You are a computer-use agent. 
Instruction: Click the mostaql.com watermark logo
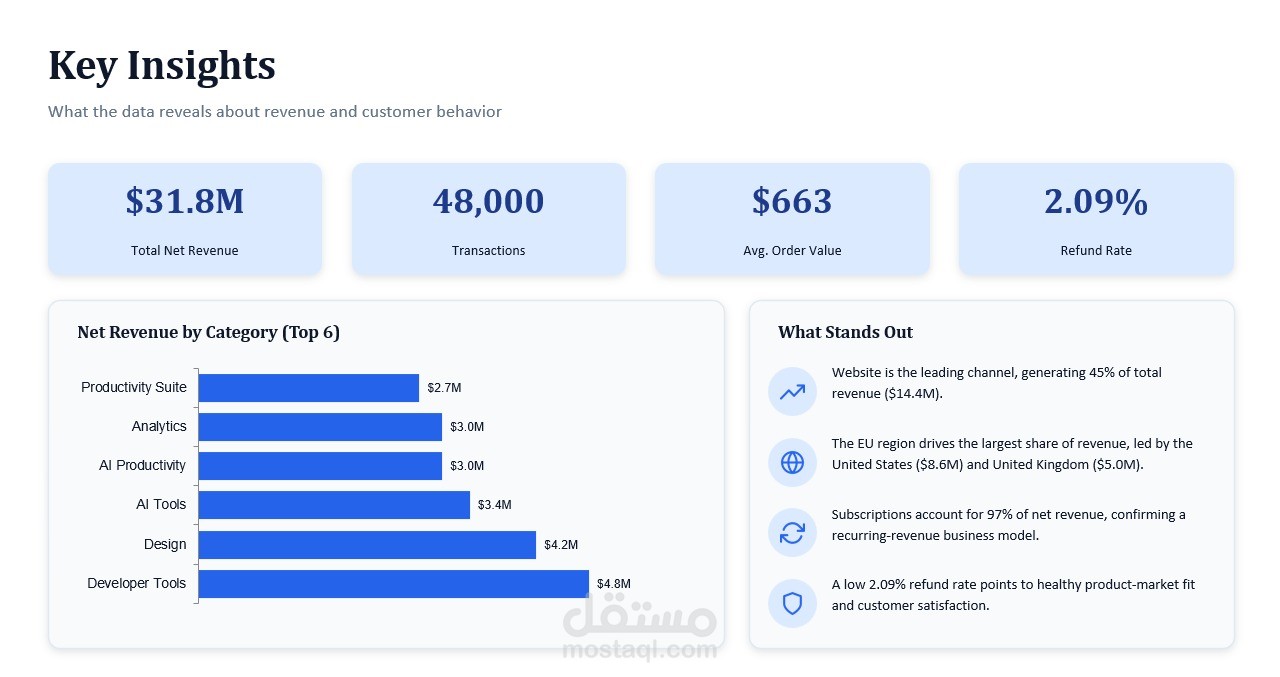point(640,625)
